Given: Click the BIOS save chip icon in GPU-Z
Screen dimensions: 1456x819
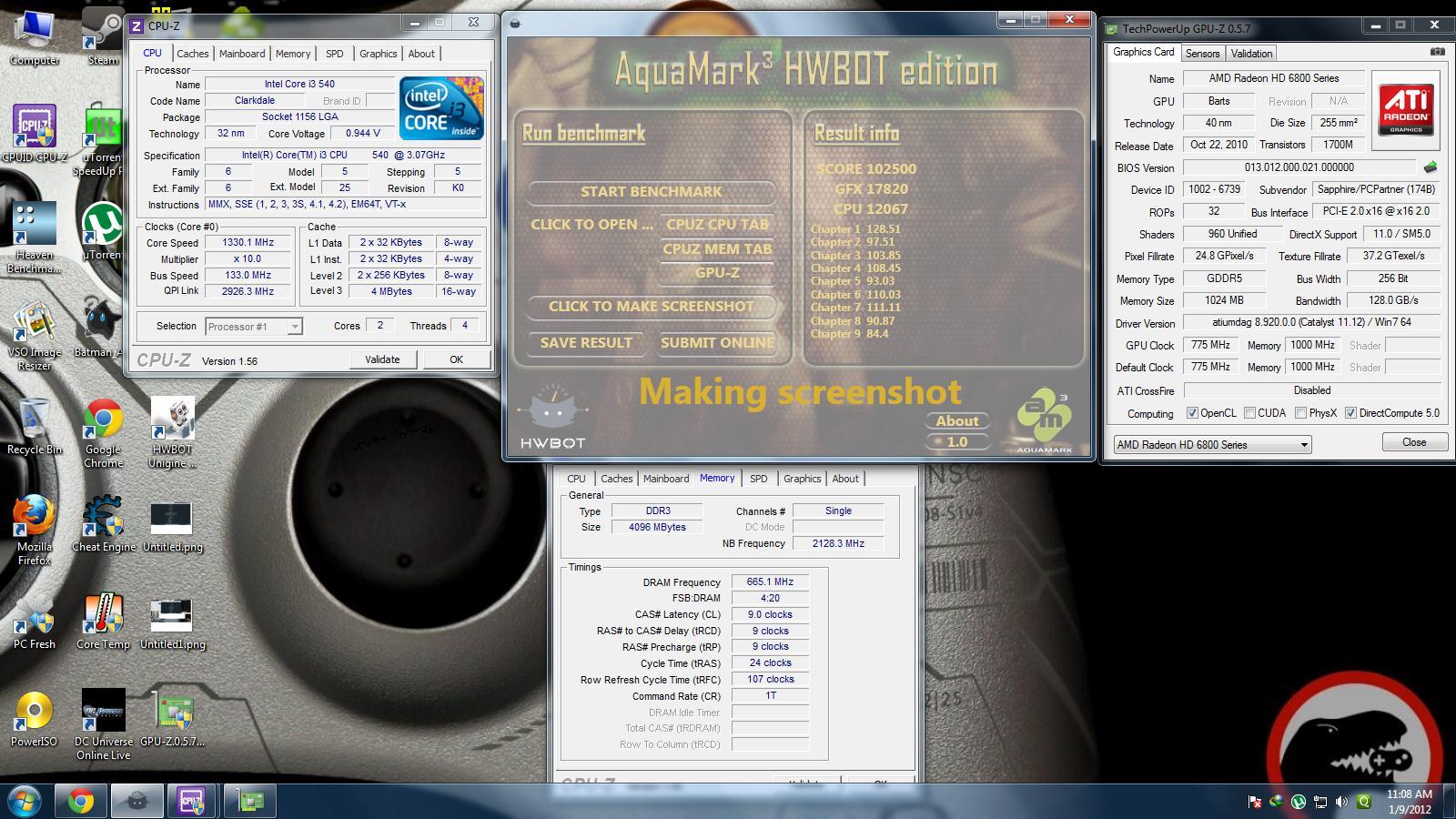Looking at the screenshot, I should (1430, 167).
